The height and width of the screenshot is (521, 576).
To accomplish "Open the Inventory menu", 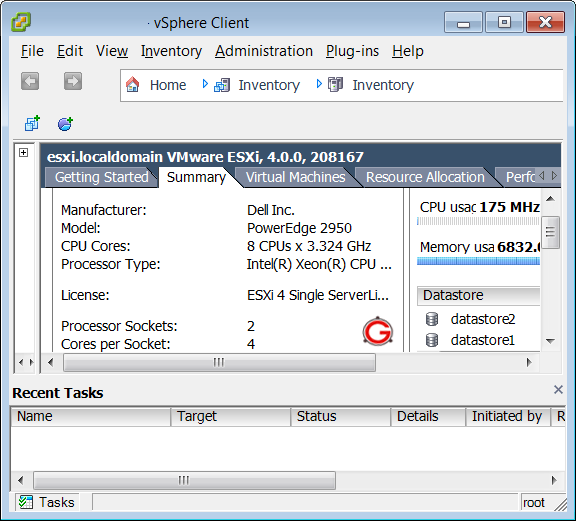I will pyautogui.click(x=171, y=51).
